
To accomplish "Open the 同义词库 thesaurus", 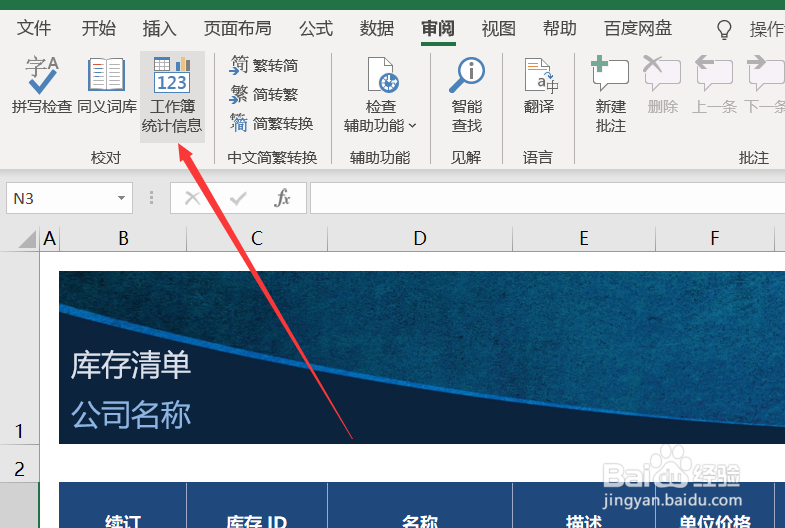I will pyautogui.click(x=107, y=85).
